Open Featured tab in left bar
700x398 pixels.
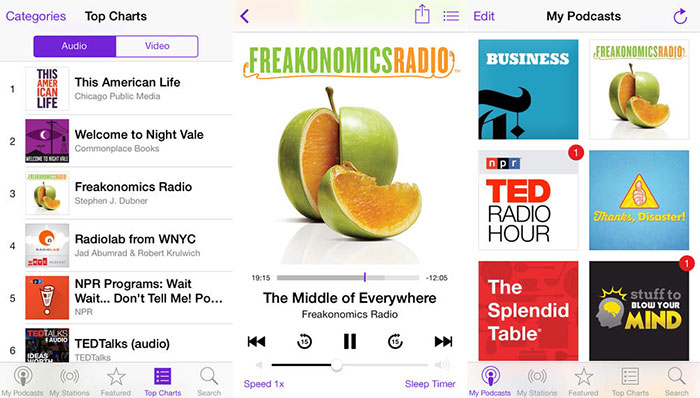click(x=116, y=381)
